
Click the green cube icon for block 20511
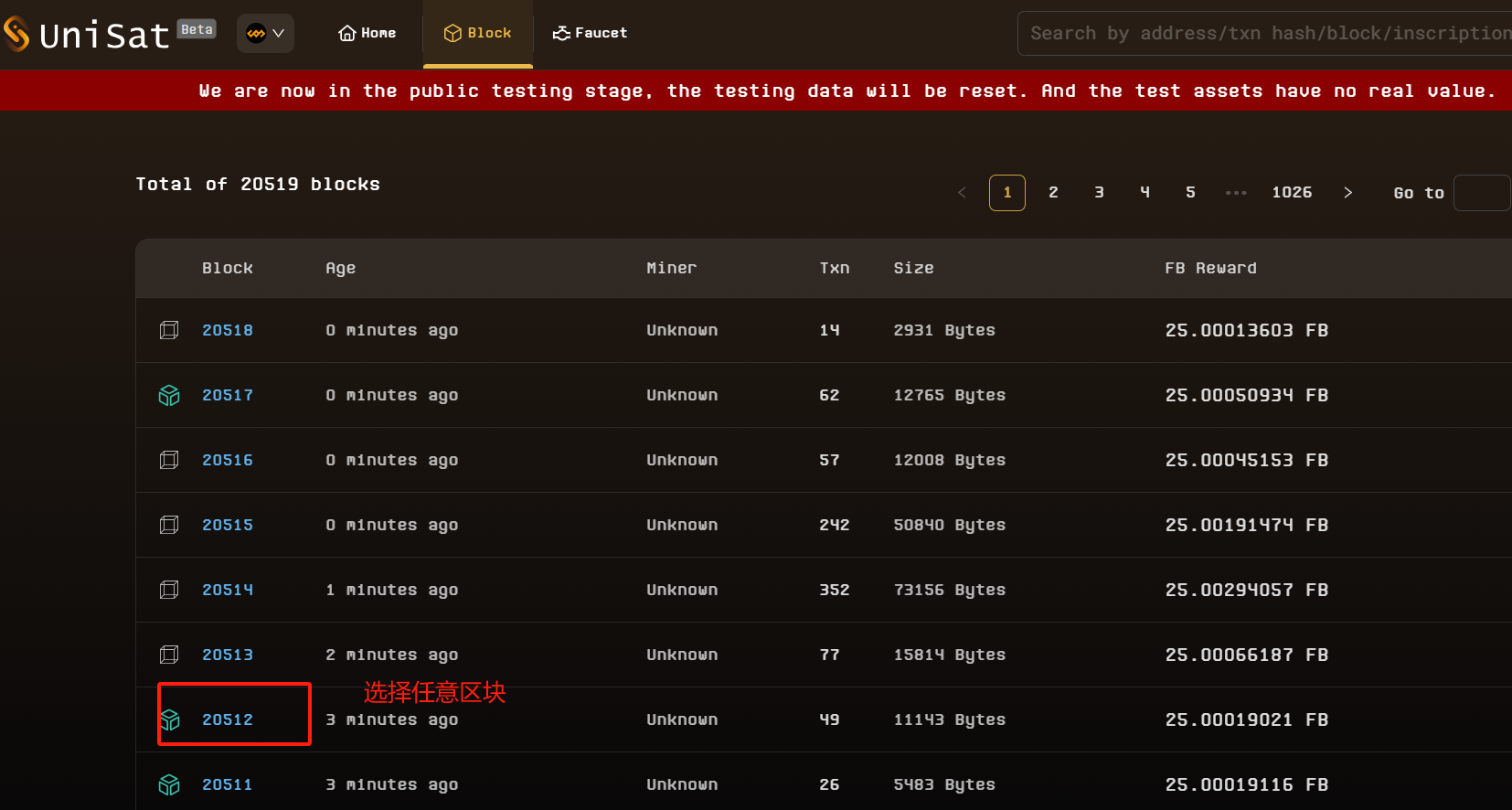point(169,784)
